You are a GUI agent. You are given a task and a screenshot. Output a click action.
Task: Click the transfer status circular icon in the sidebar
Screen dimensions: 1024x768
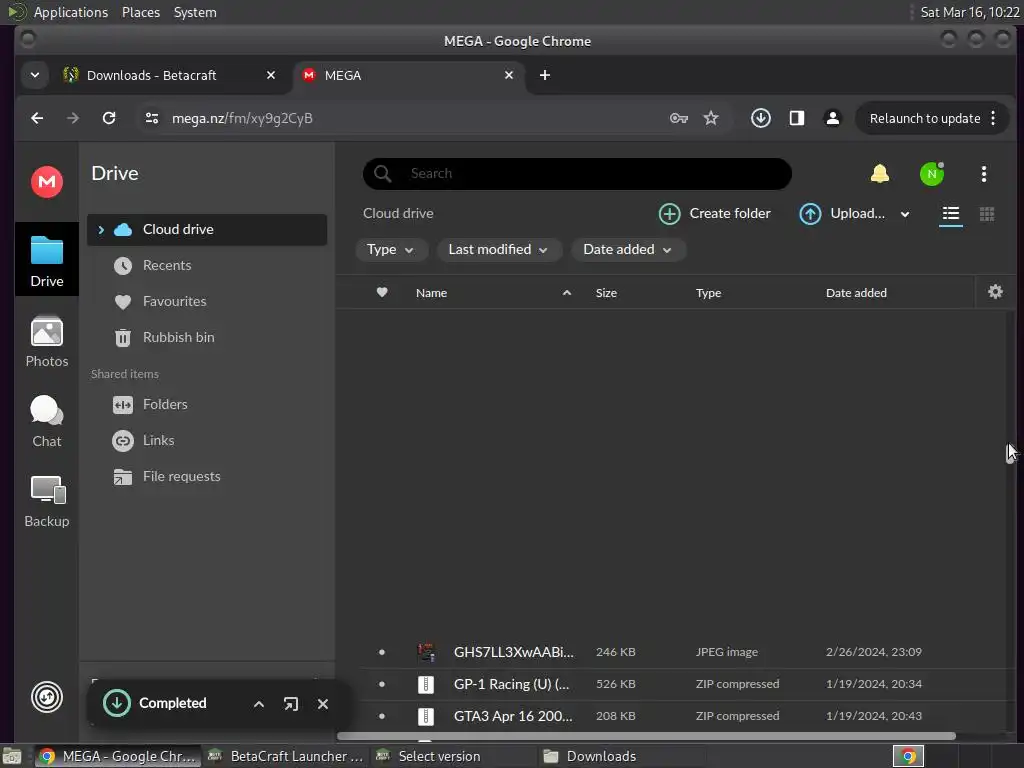pos(47,697)
